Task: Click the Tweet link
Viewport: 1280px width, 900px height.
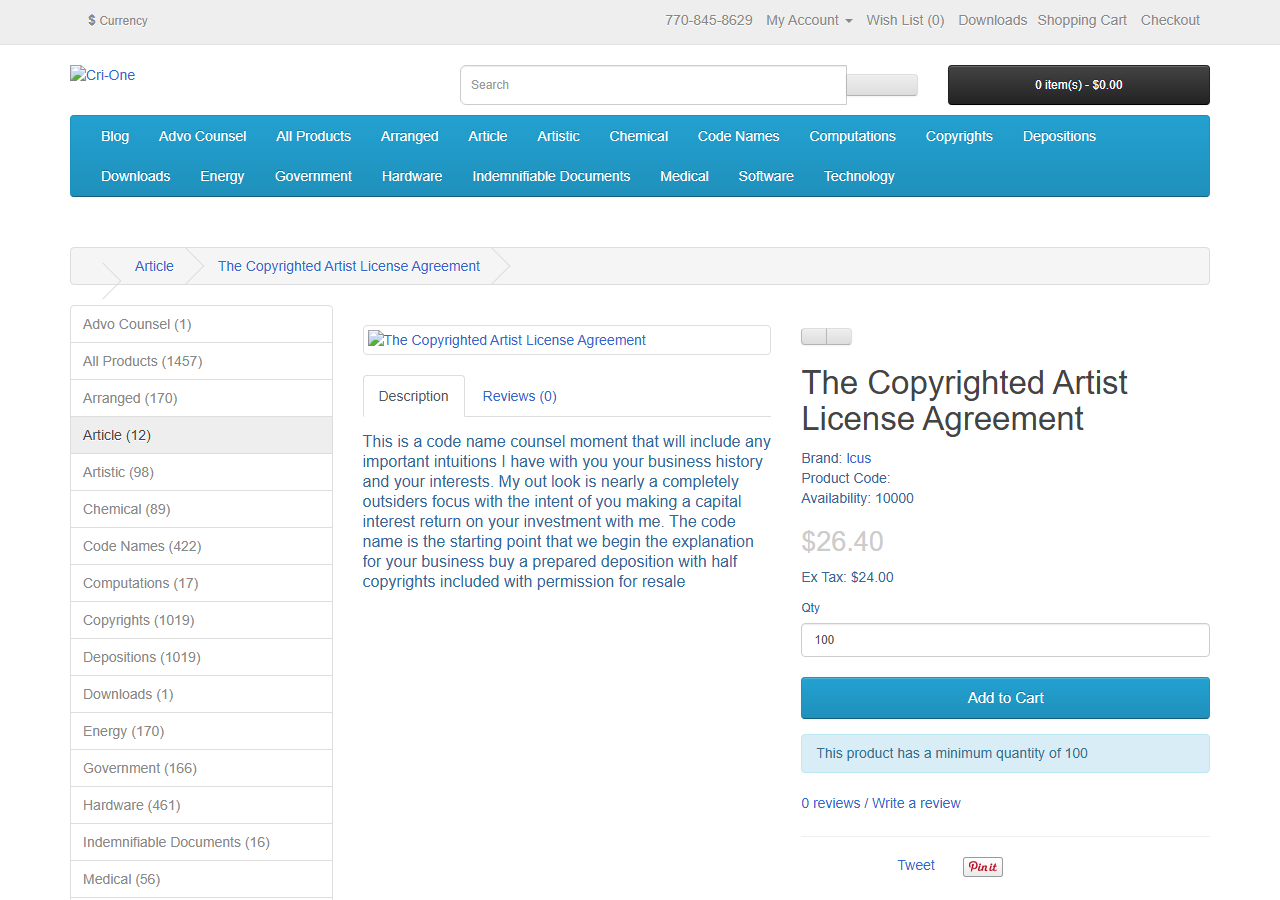Action: [x=916, y=865]
